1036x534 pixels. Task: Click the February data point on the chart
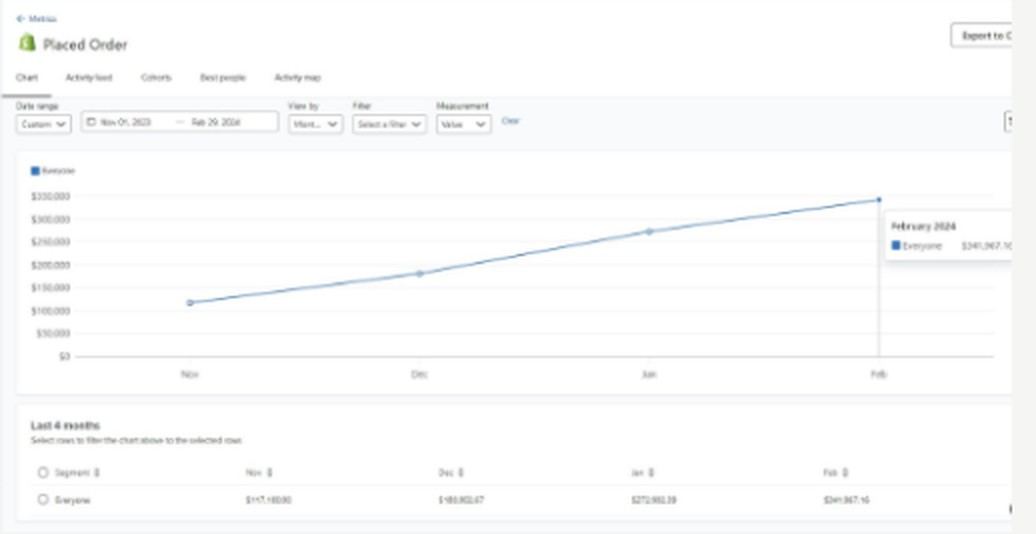coord(879,200)
